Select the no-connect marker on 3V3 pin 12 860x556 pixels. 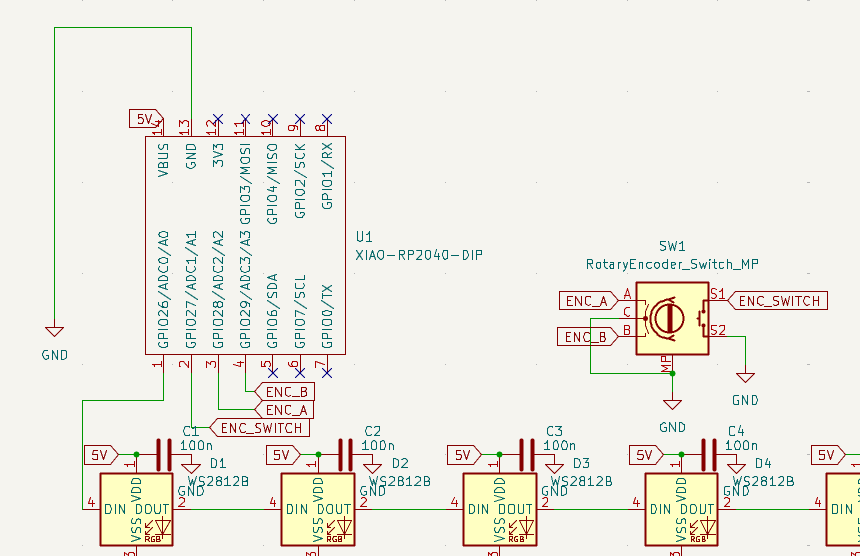(x=218, y=118)
